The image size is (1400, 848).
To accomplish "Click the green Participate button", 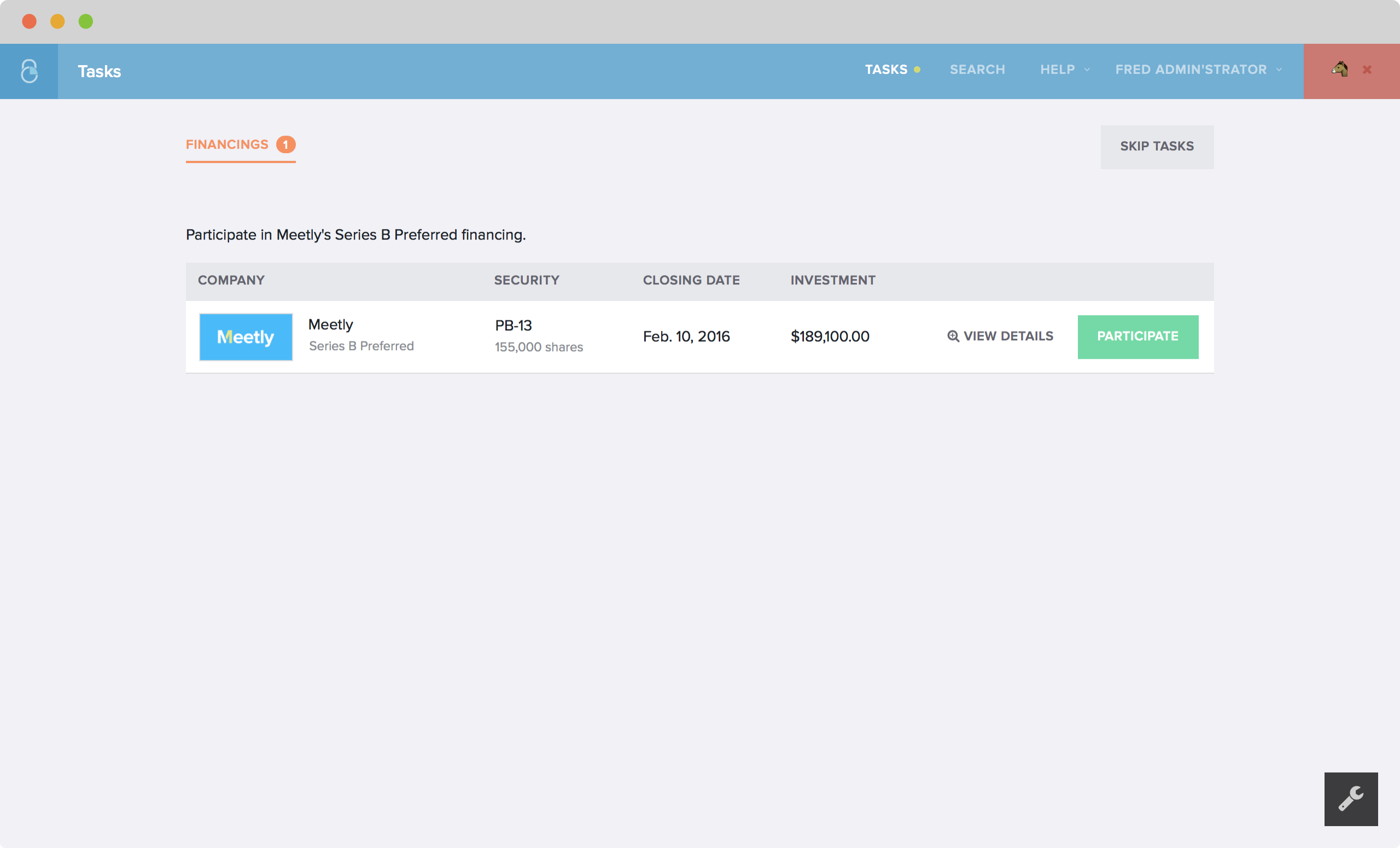I will pyautogui.click(x=1137, y=336).
